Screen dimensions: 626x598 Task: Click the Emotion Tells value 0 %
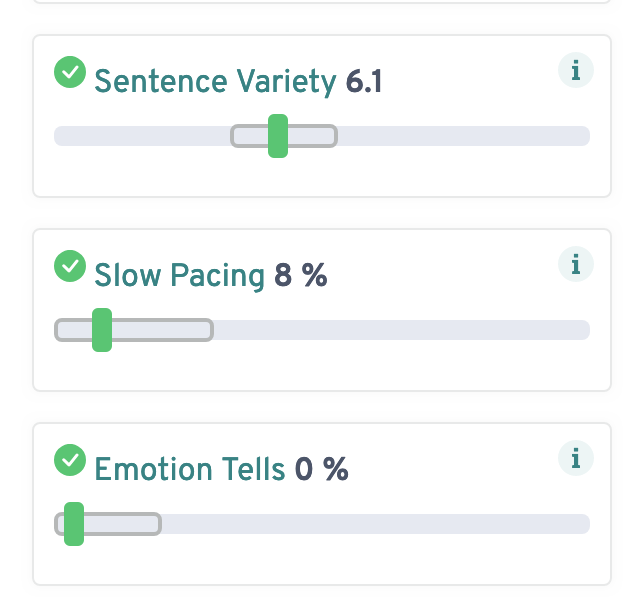pyautogui.click(x=321, y=470)
